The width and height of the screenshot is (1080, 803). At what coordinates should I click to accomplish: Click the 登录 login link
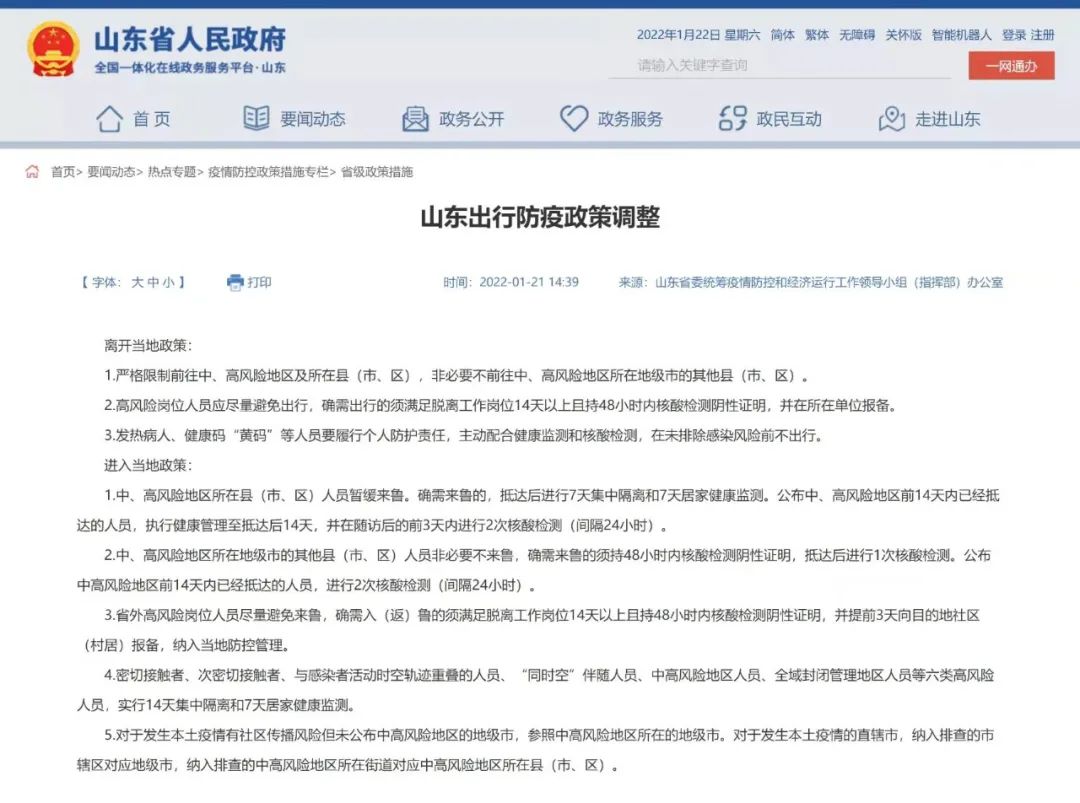[x=1014, y=34]
